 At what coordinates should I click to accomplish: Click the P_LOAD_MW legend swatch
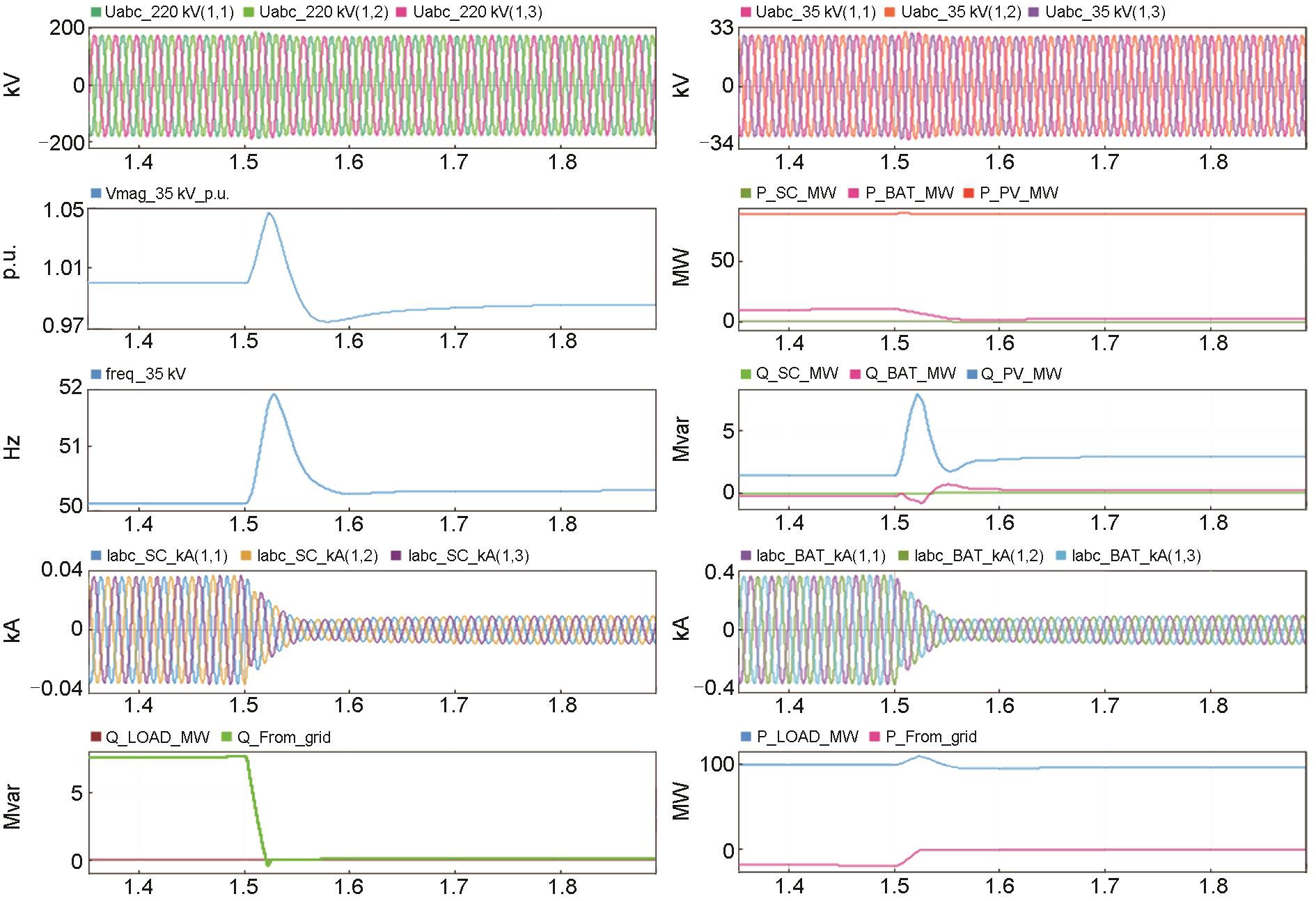[x=745, y=737]
